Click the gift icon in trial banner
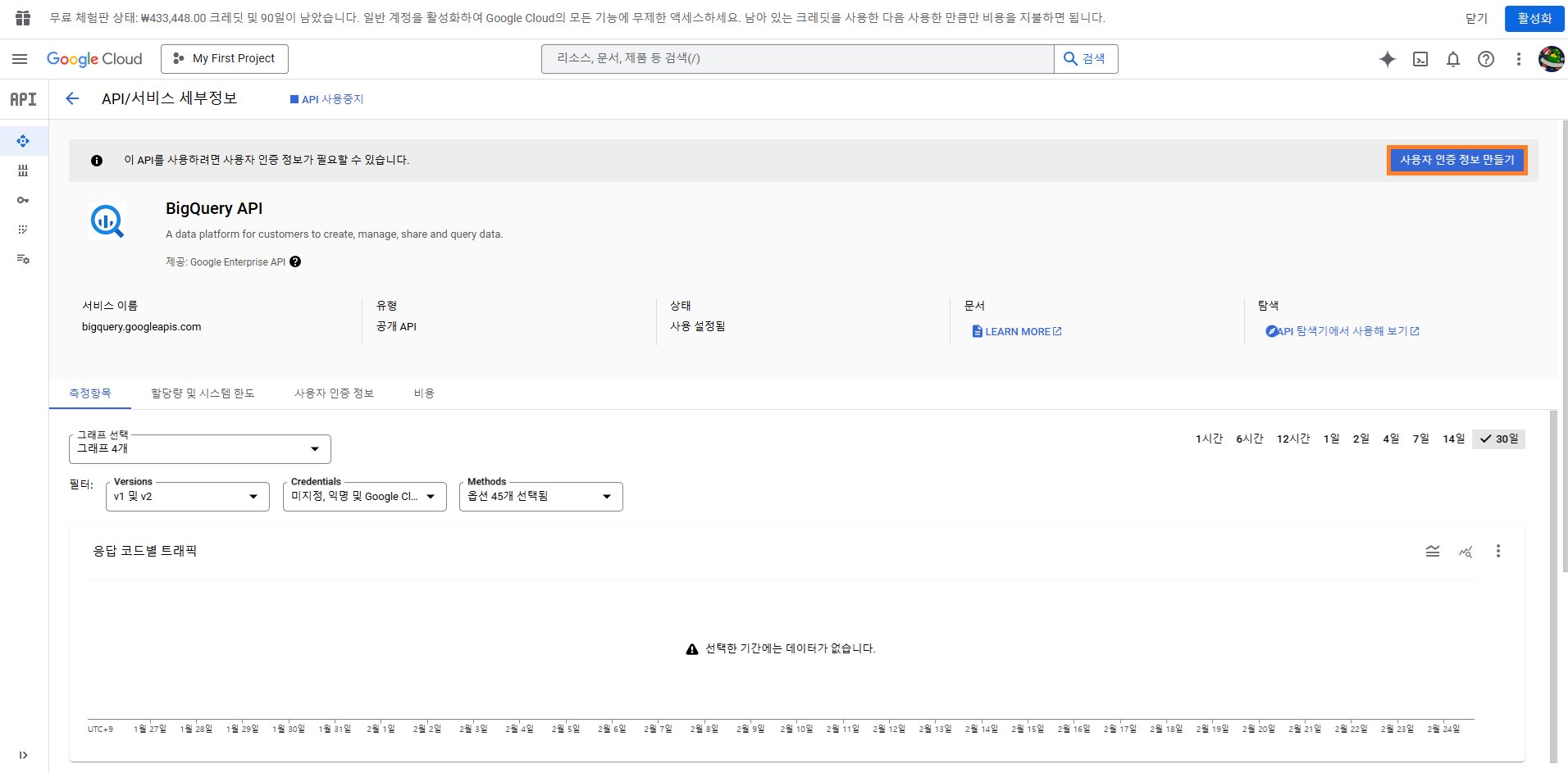 (23, 18)
